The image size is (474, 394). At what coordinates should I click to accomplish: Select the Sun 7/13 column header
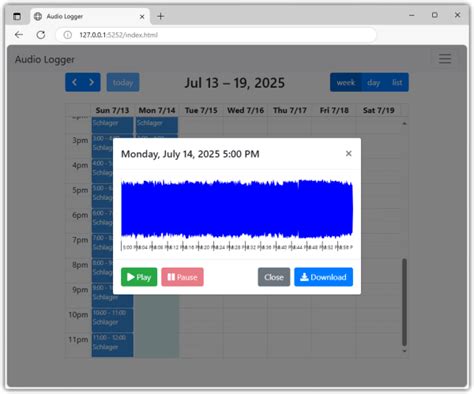pyautogui.click(x=112, y=110)
